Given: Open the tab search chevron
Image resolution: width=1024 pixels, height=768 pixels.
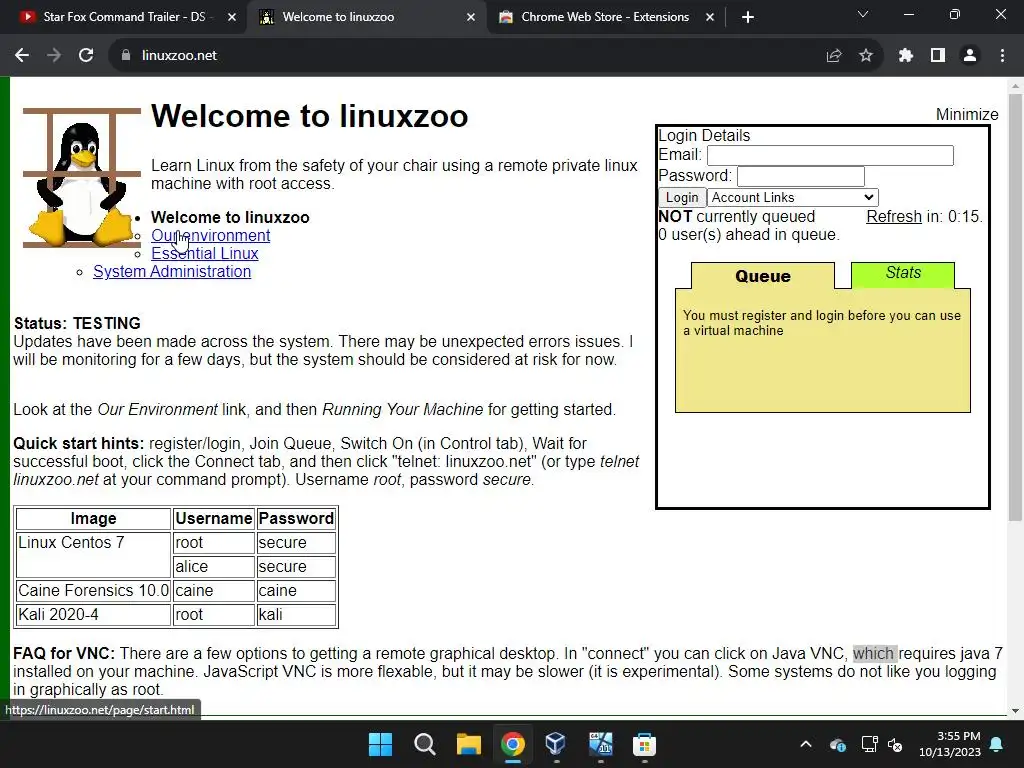Looking at the screenshot, I should [x=863, y=14].
